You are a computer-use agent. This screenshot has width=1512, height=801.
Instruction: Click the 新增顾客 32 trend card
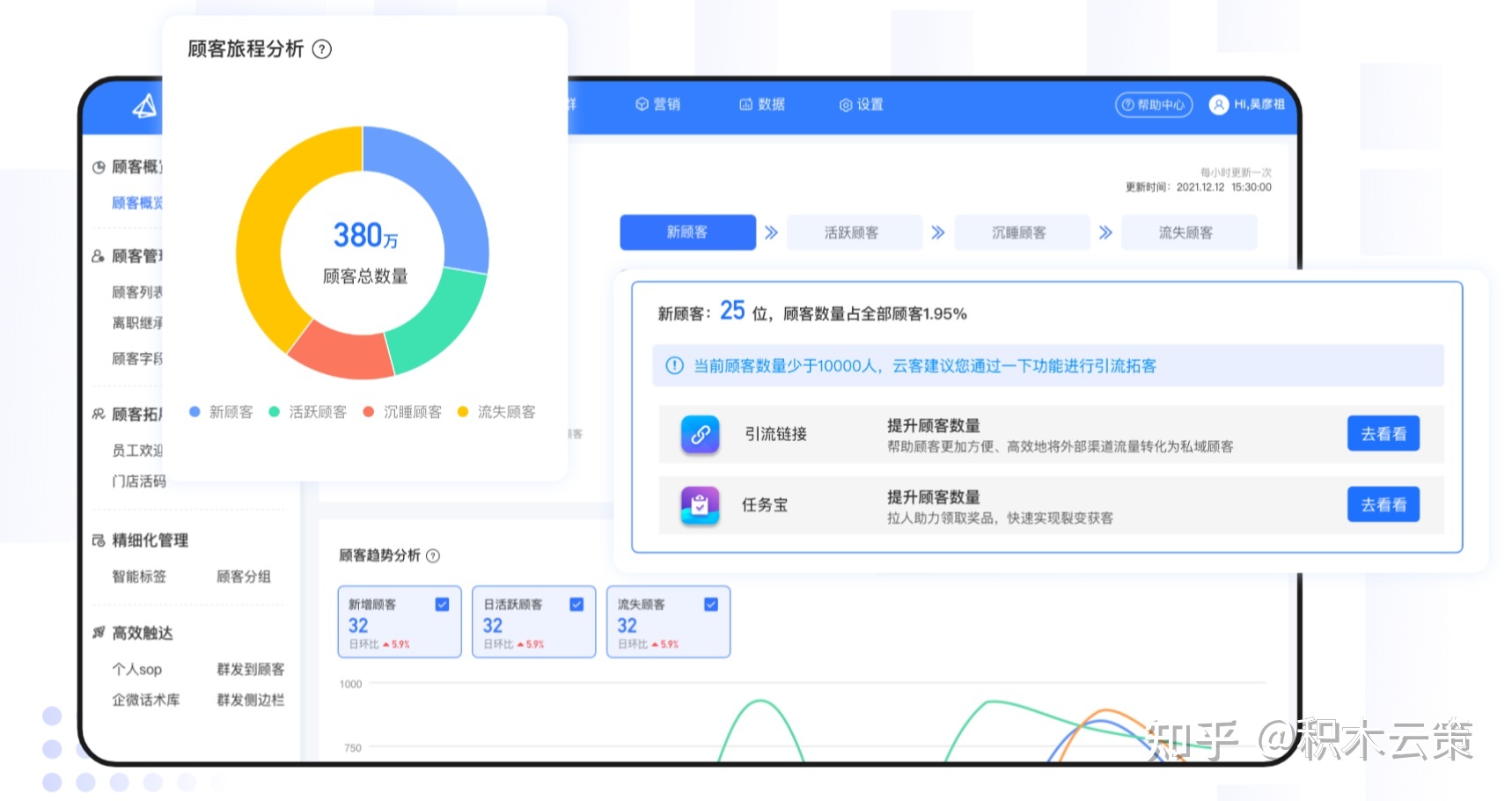tap(400, 621)
